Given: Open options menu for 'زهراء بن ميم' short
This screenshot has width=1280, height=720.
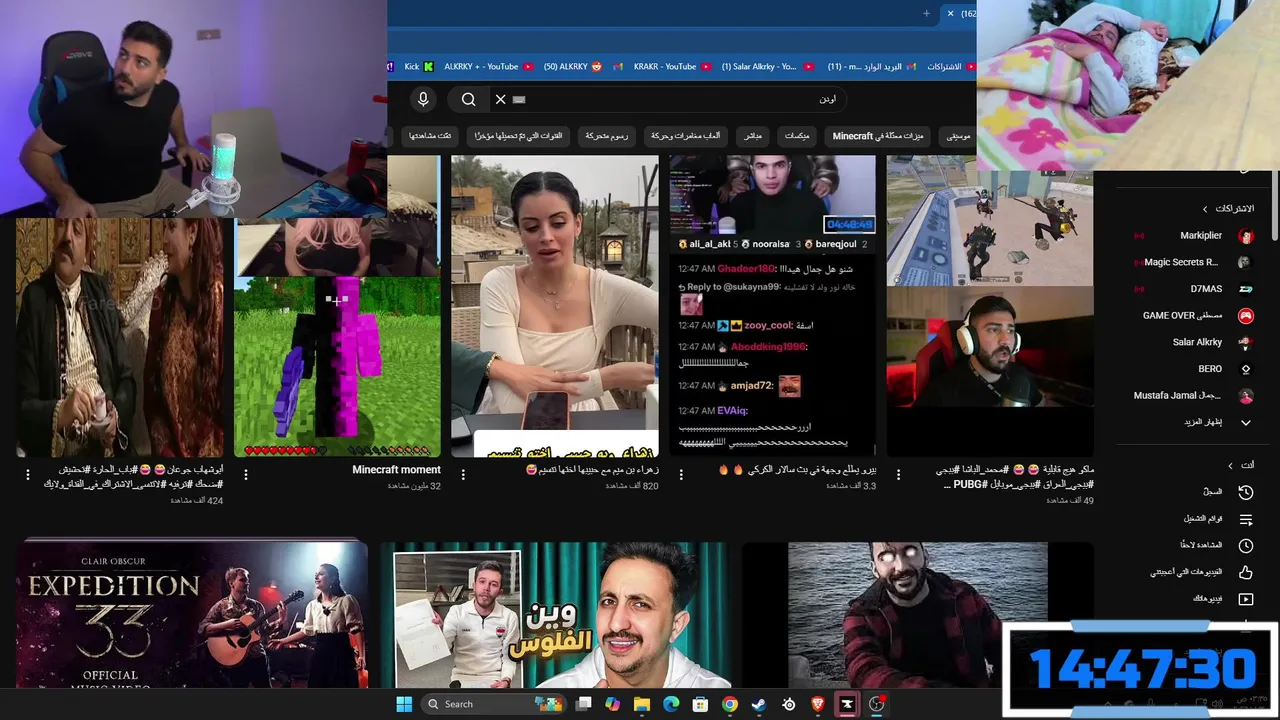Looking at the screenshot, I should point(463,474).
